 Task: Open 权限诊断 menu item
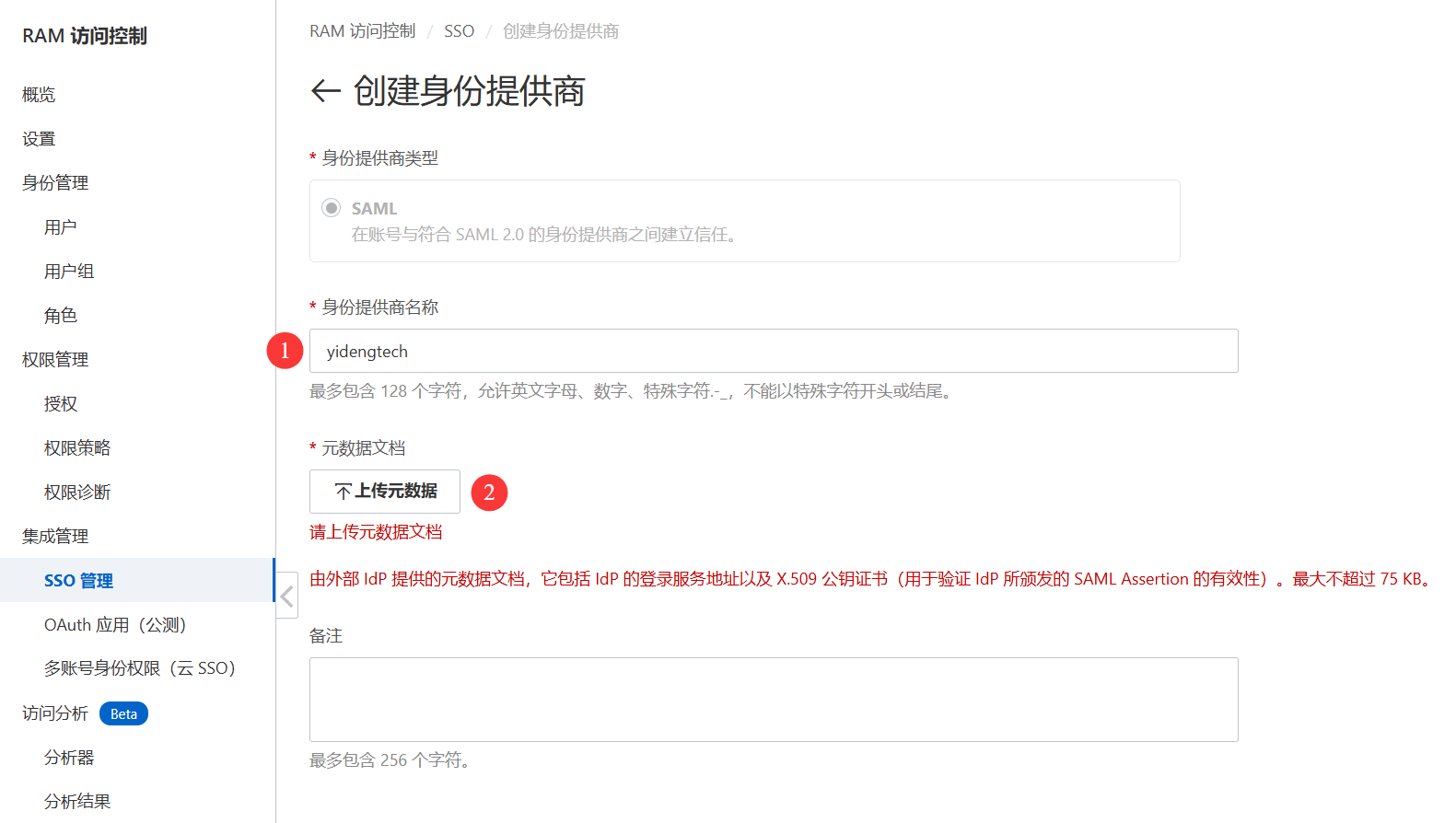point(77,493)
